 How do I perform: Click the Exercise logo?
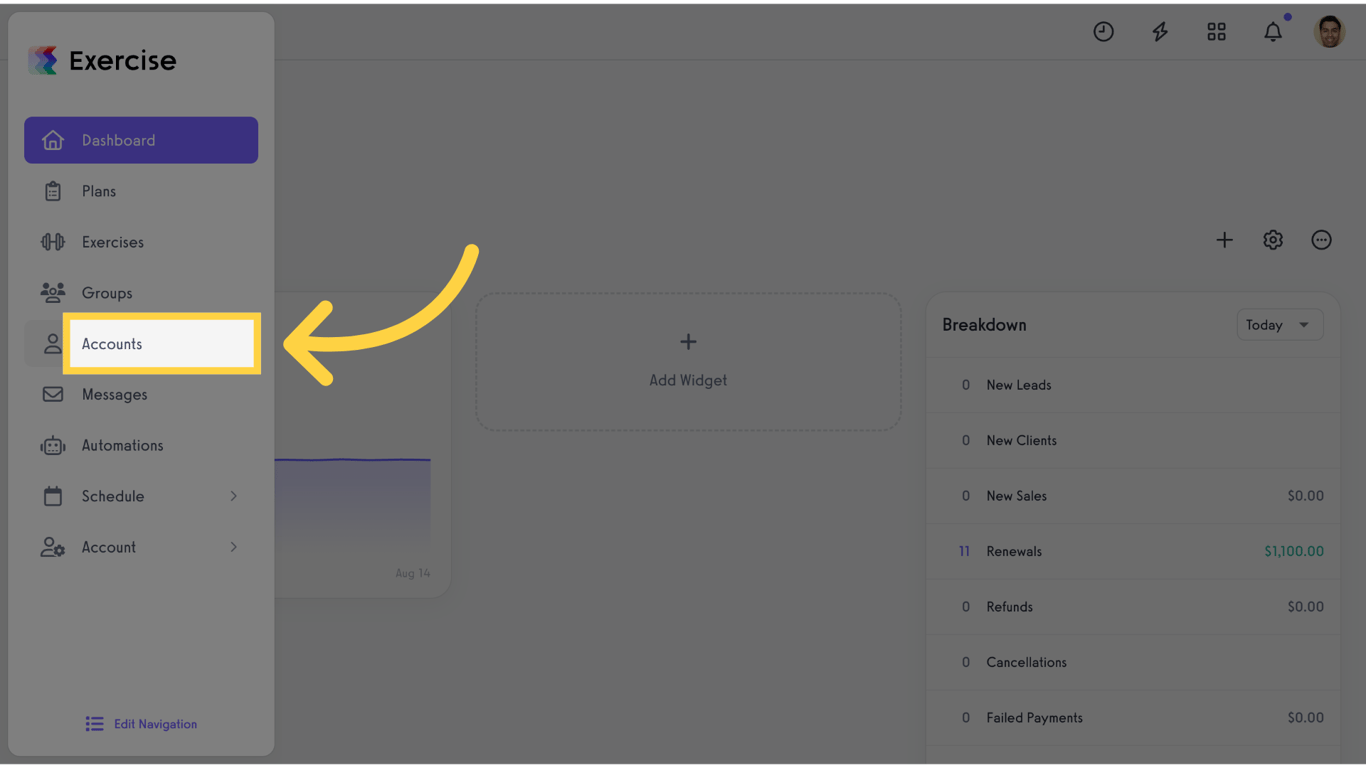coord(102,60)
